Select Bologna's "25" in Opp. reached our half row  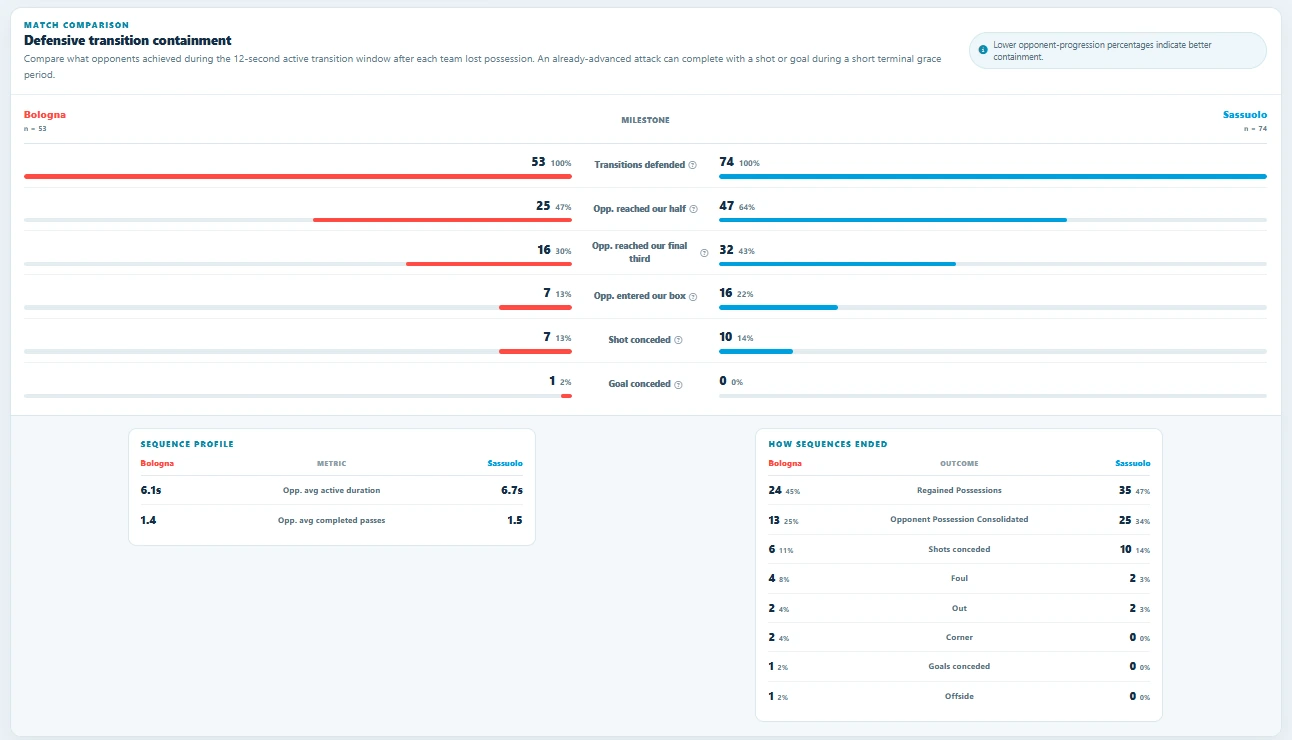[x=543, y=206]
